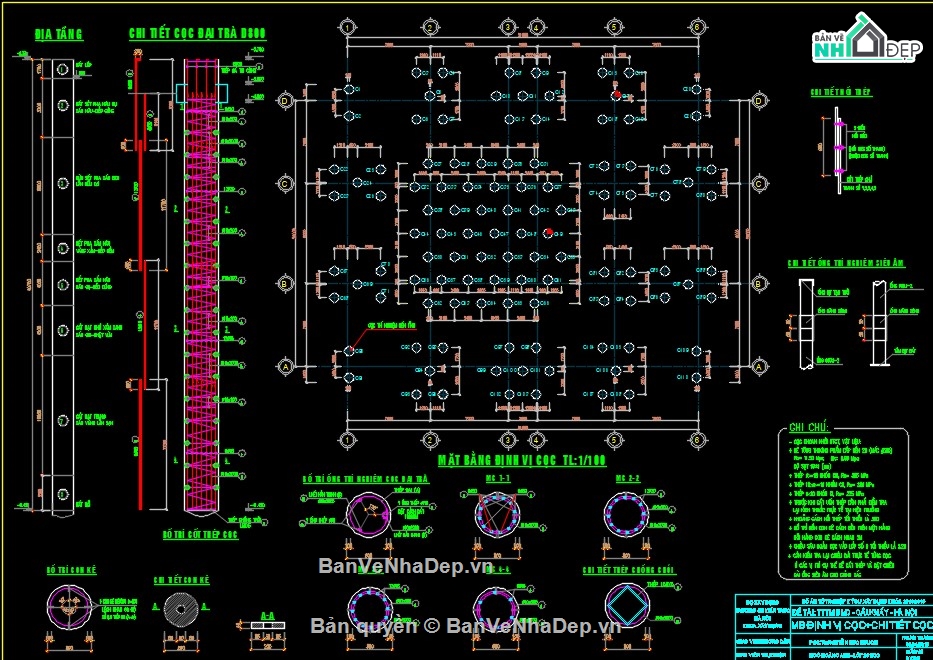Select the "BỐ TRÍ CON KÊ" heading
The height and width of the screenshot is (660, 933).
tap(71, 570)
